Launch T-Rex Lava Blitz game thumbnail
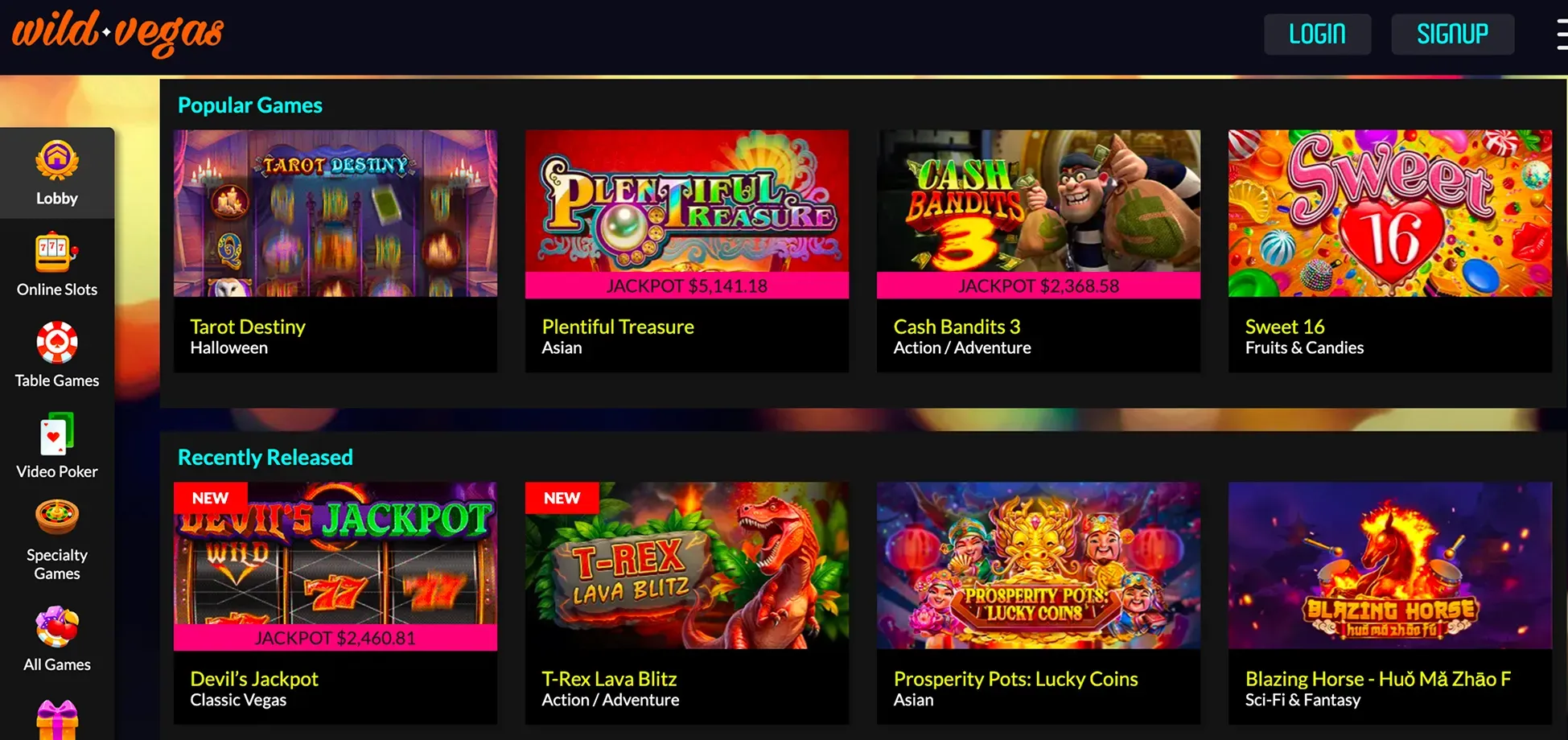1568x740 pixels. [686, 565]
